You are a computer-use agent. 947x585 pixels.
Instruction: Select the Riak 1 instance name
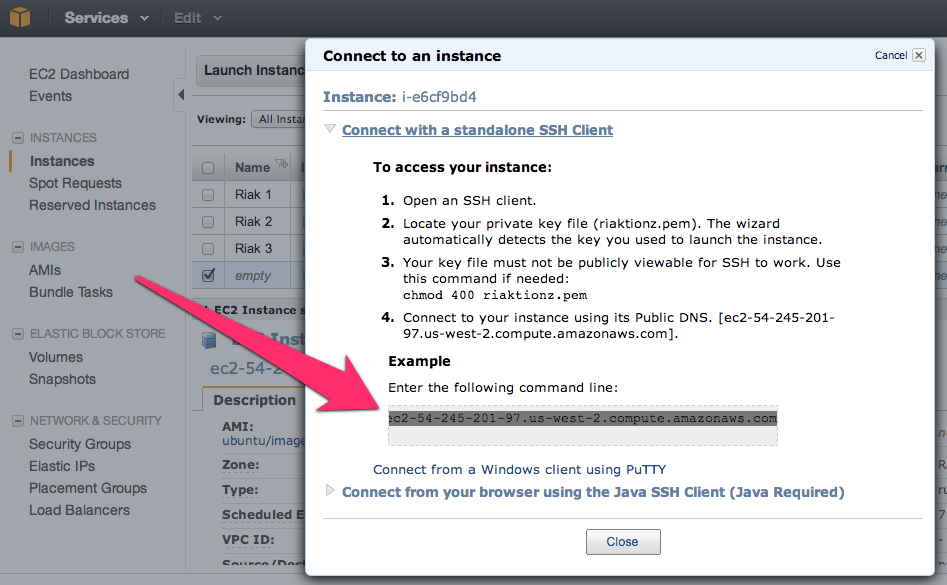(x=254, y=195)
